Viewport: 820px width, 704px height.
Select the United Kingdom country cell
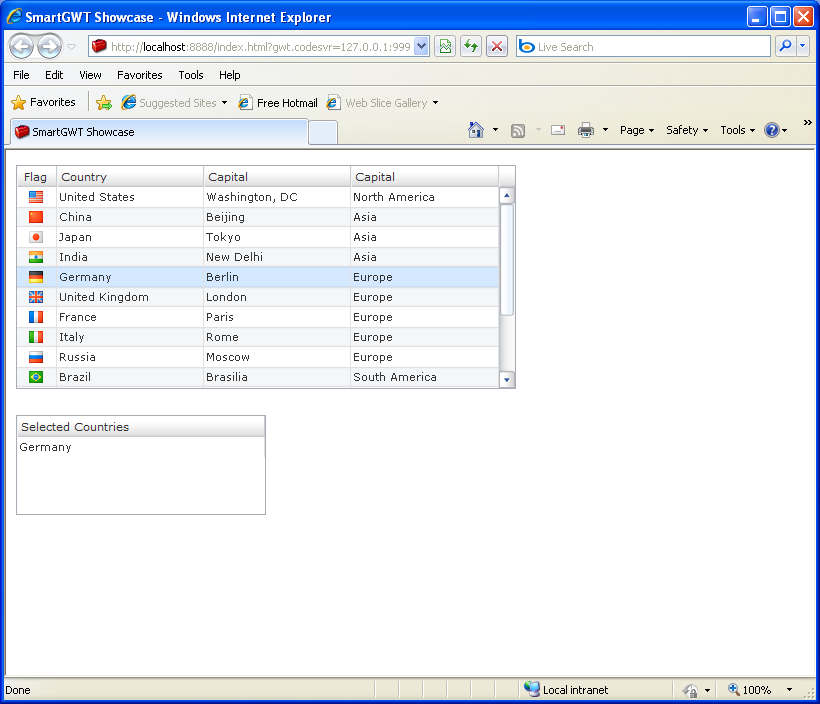pyautogui.click(x=130, y=297)
